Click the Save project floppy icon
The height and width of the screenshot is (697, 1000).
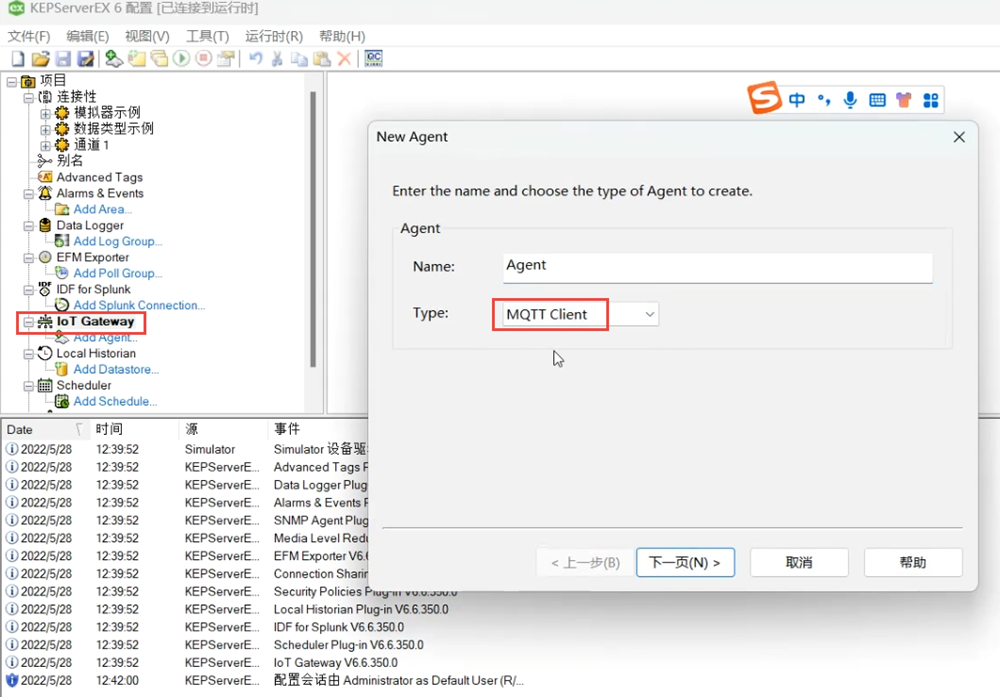[62, 59]
